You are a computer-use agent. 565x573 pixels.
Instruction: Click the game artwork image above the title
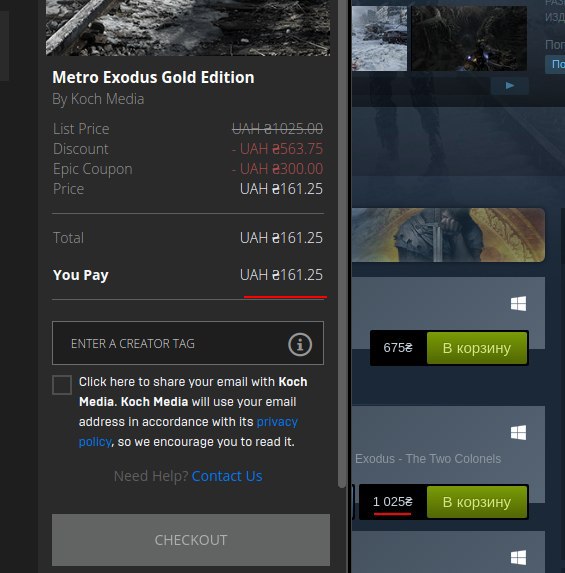(188, 28)
